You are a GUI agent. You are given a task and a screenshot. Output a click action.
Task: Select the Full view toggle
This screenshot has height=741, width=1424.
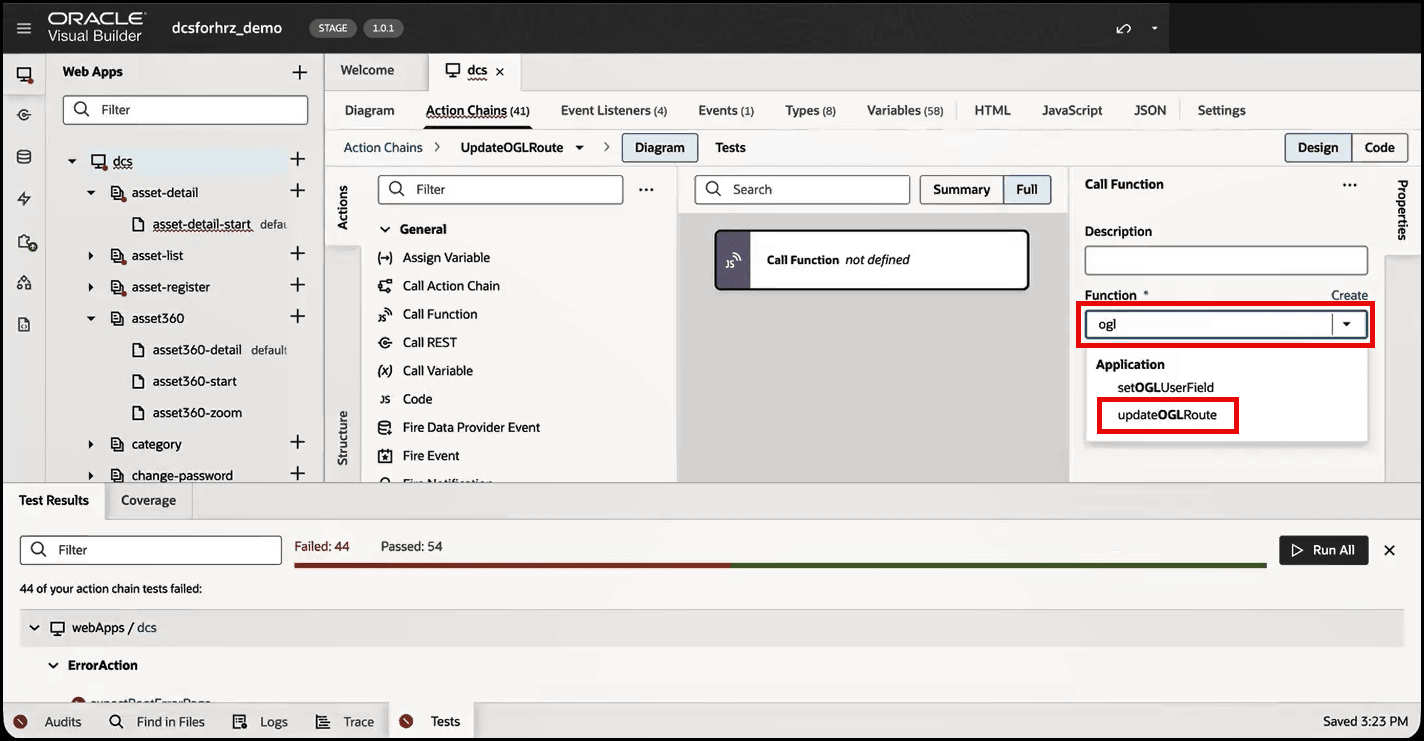pos(1027,189)
